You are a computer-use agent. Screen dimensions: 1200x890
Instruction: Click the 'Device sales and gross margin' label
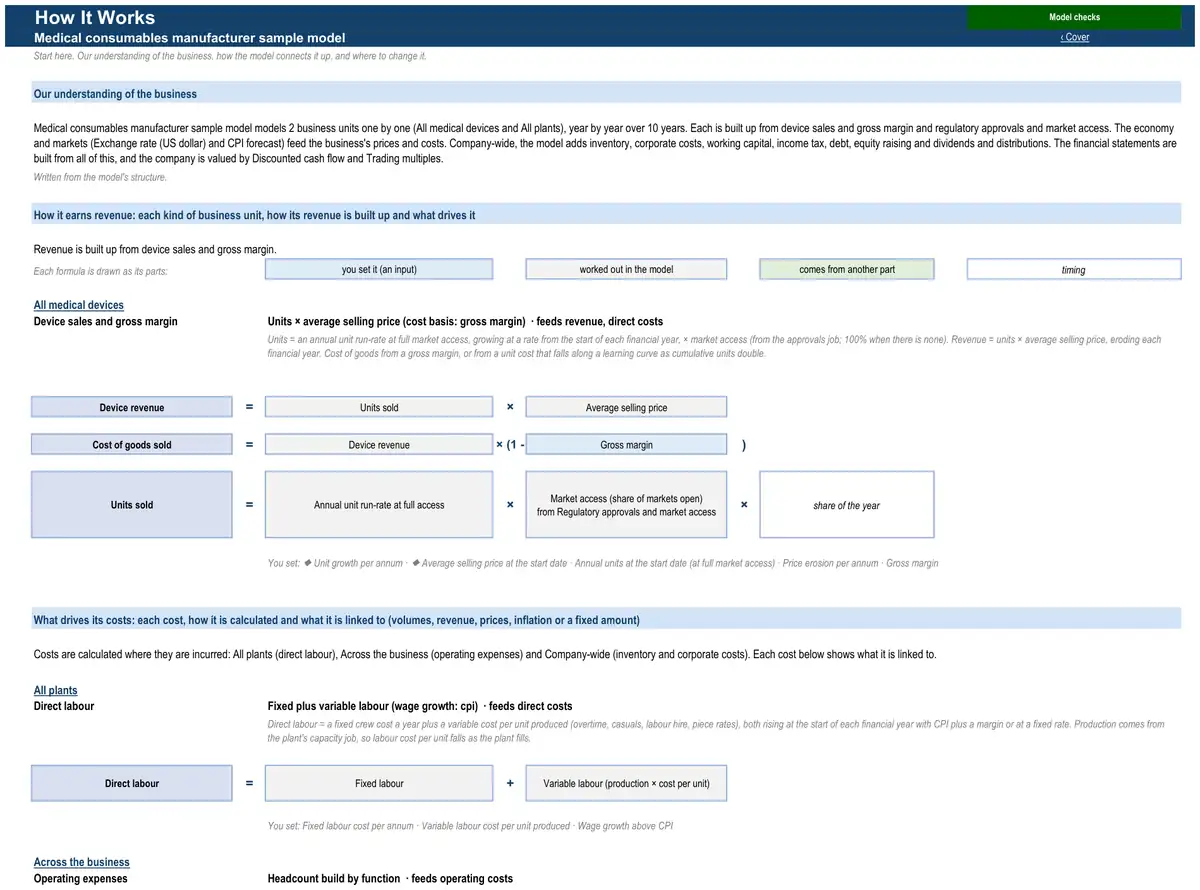[106, 321]
